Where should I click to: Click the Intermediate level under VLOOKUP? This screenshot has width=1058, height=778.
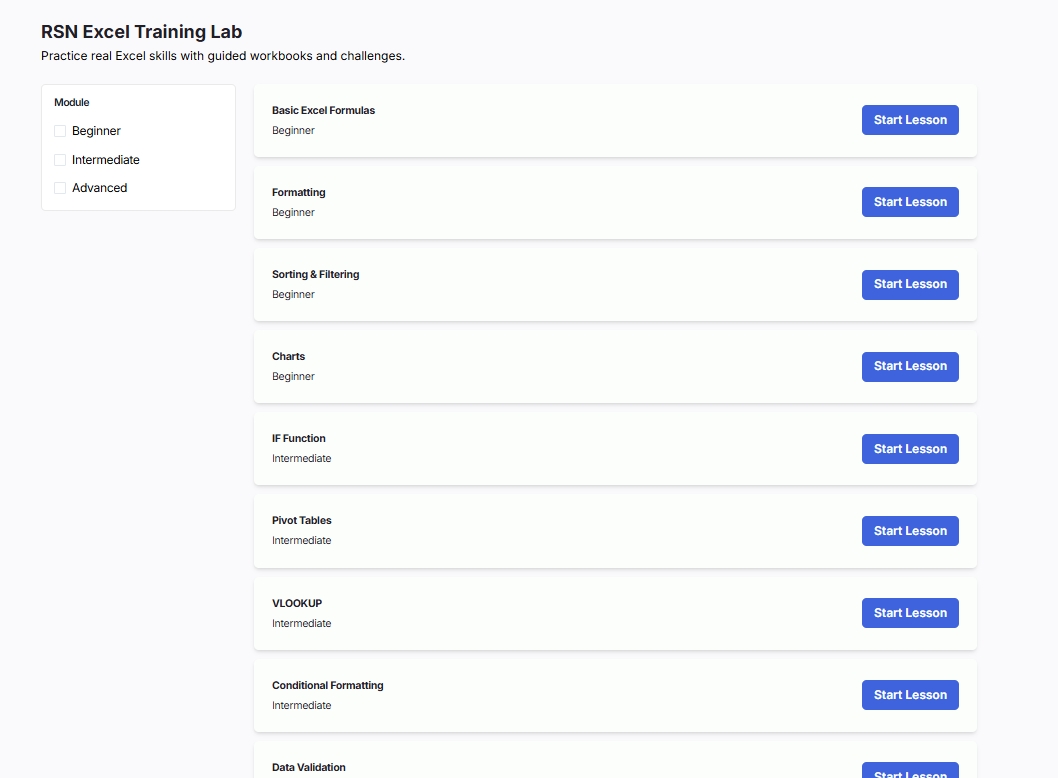[302, 623]
